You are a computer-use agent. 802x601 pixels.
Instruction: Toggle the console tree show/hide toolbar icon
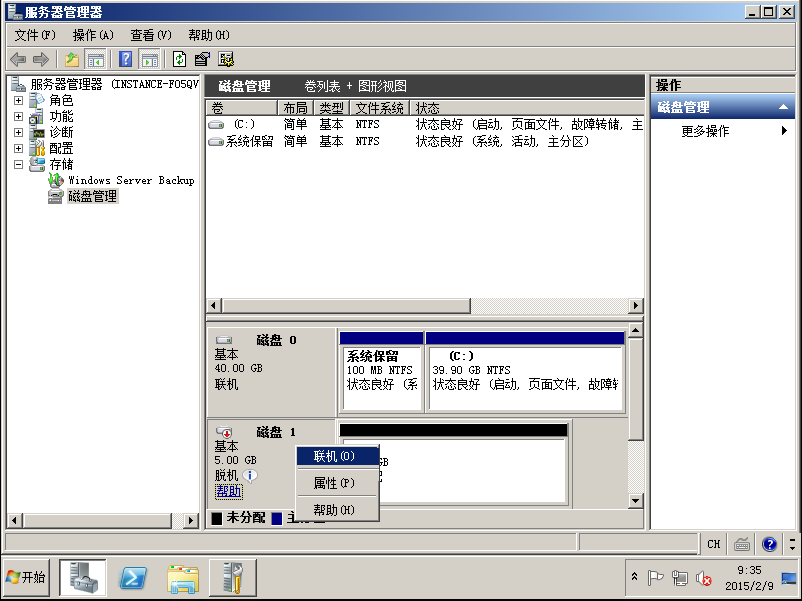96,59
